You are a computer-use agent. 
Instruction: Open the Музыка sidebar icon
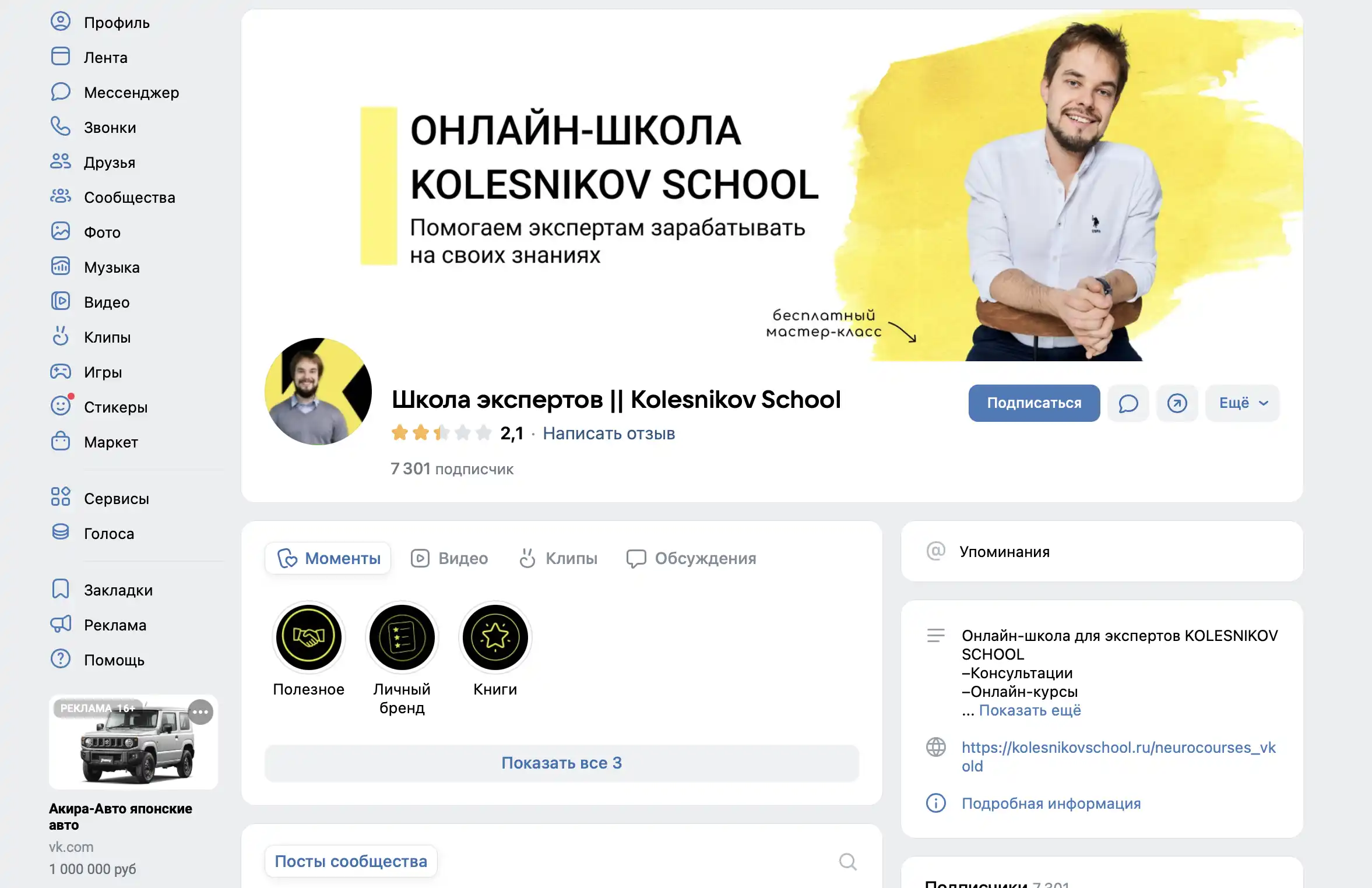tap(61, 267)
